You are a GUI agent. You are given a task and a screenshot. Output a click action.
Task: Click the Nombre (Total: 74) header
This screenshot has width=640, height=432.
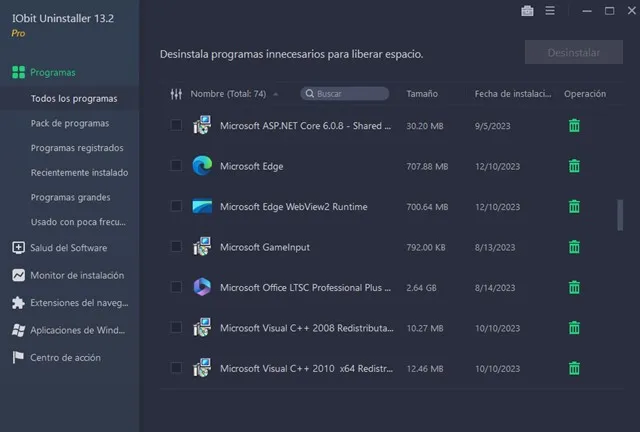click(228, 94)
